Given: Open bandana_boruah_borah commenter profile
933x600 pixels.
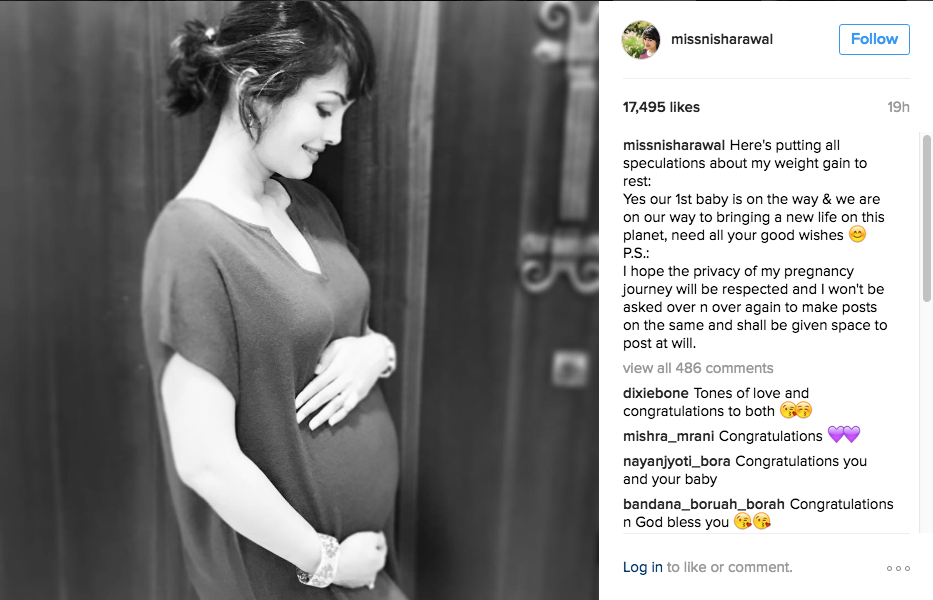Looking at the screenshot, I should tap(704, 504).
